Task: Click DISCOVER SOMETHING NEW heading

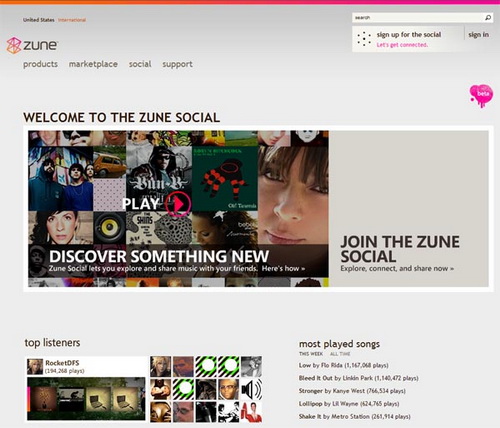Action: click(159, 256)
